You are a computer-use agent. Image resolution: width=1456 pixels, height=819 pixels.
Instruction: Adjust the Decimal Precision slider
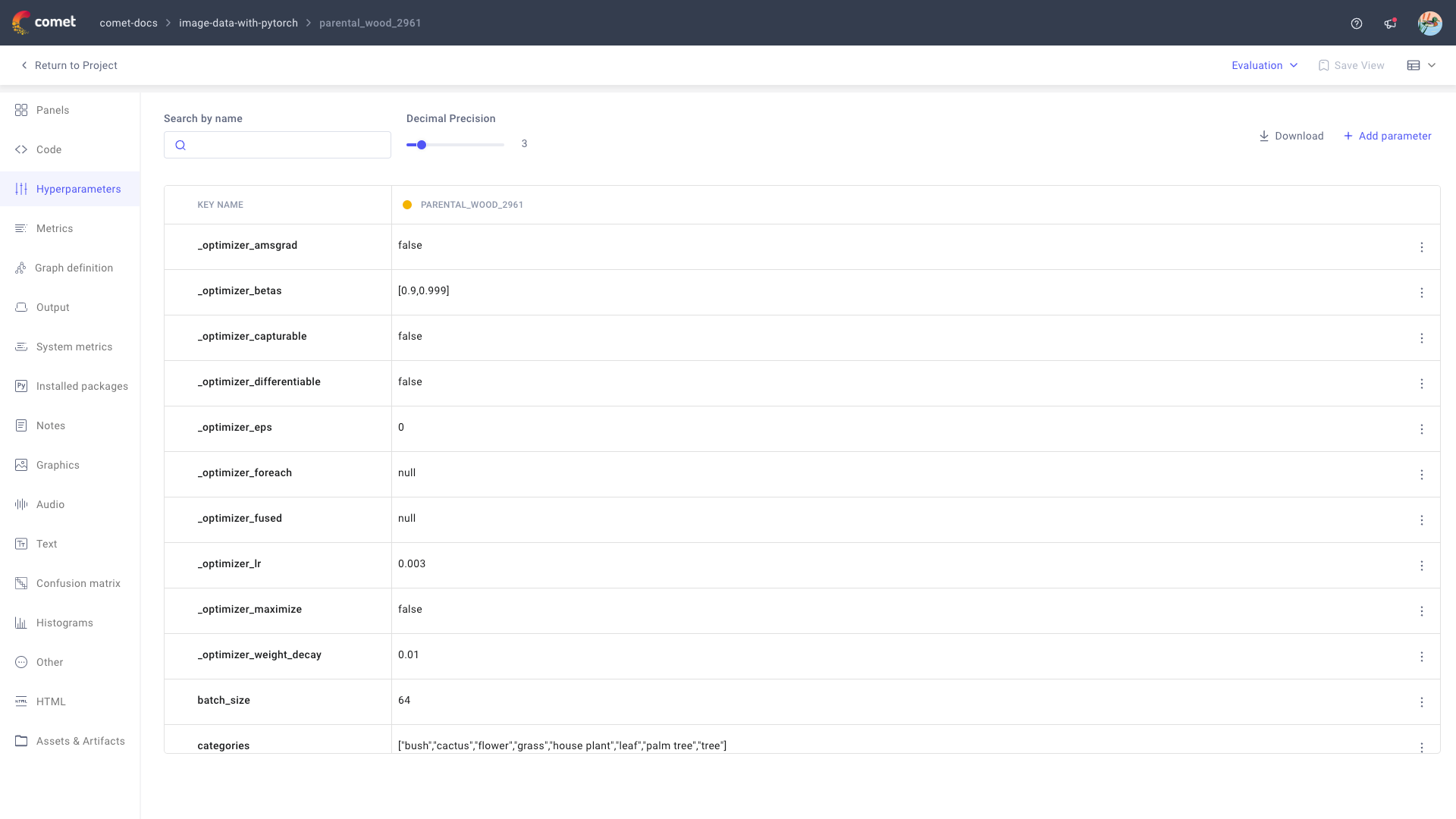pos(422,145)
